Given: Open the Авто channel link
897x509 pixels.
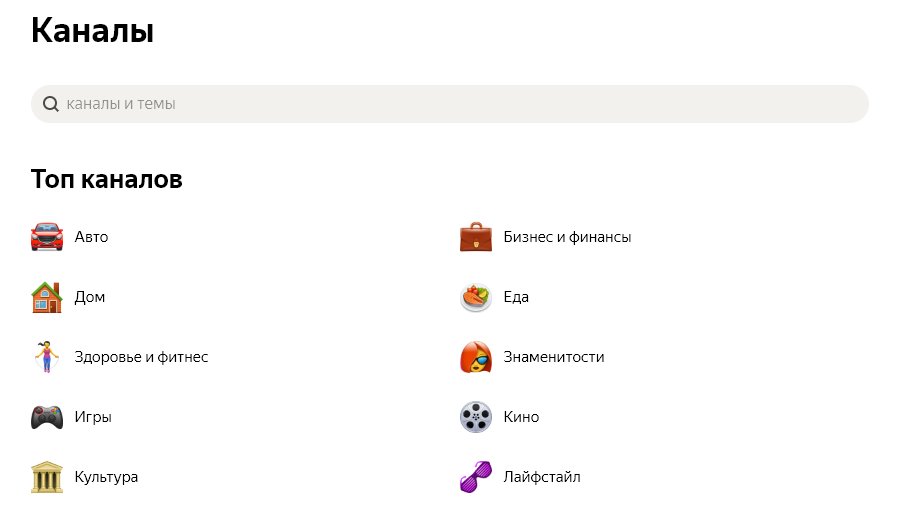Looking at the screenshot, I should tap(92, 237).
